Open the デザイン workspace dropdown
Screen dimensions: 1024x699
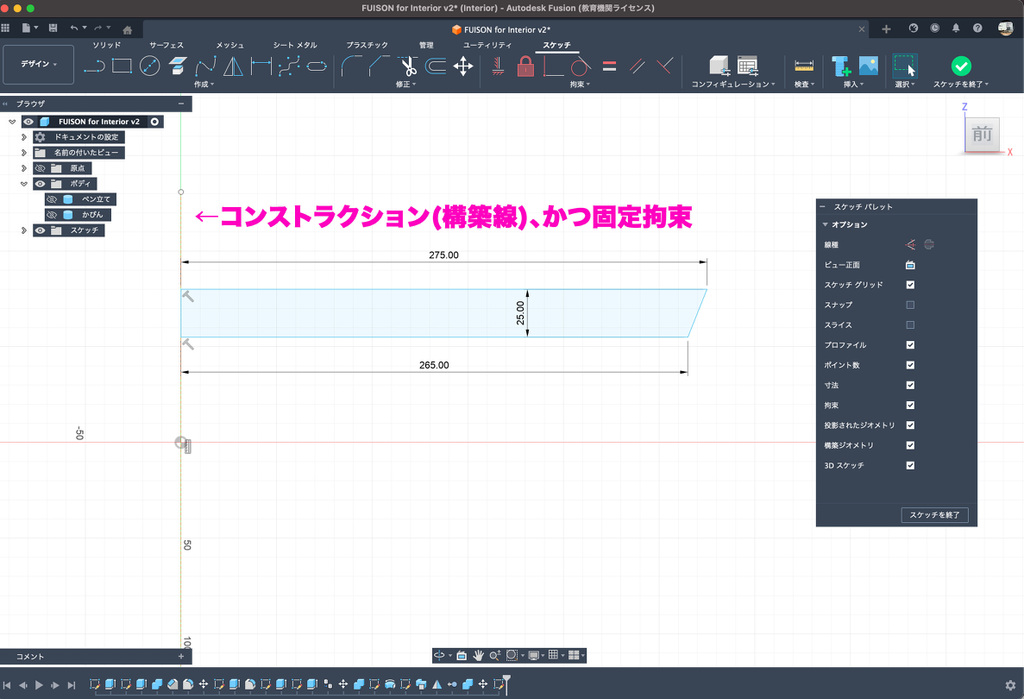(x=39, y=64)
